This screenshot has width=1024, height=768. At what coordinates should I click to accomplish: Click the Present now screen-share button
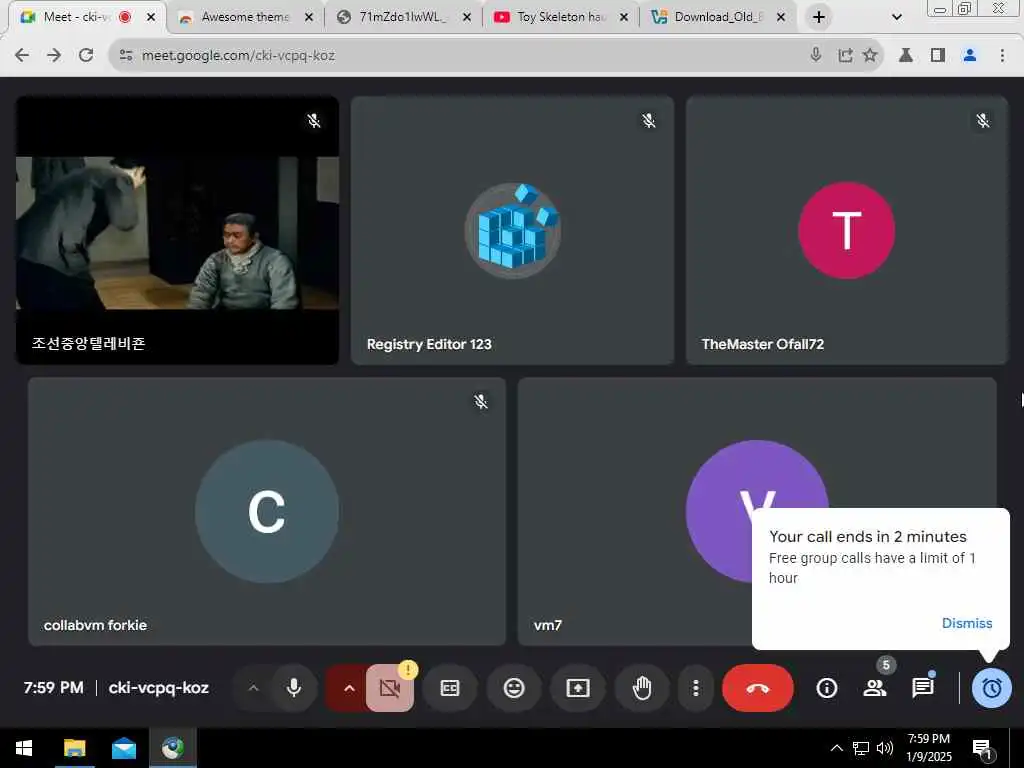(578, 688)
